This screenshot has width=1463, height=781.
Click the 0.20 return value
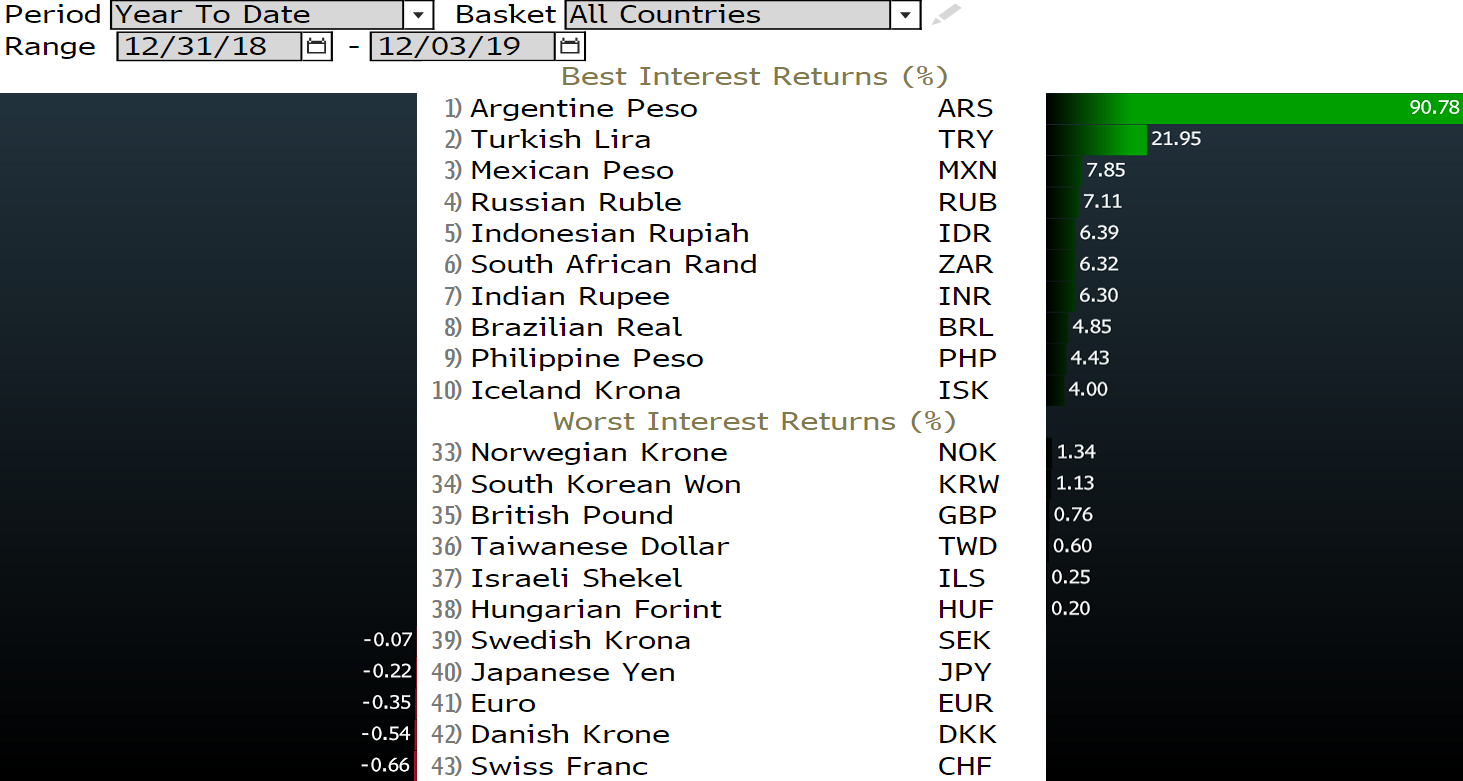point(1071,608)
